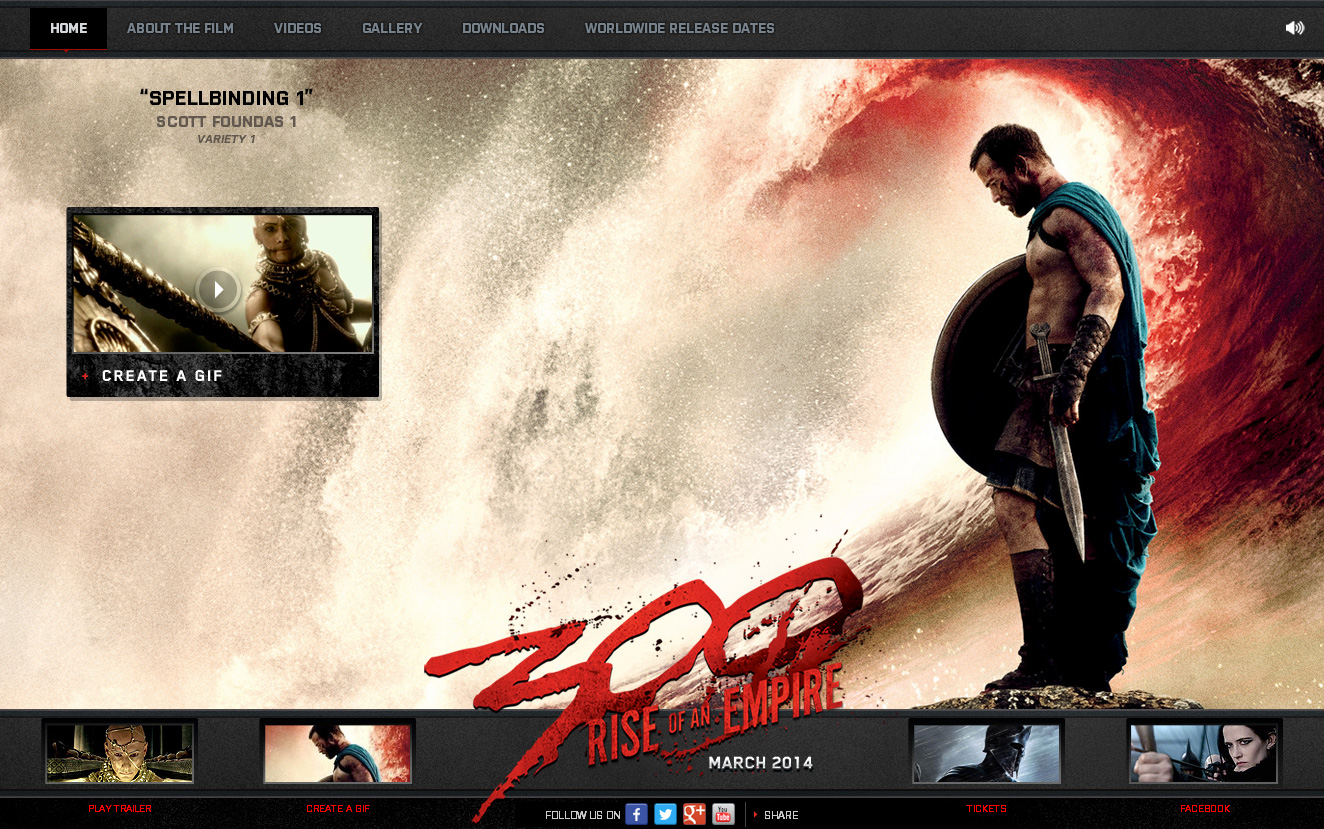Click the "Spellbinding 1" review quote

pos(227,98)
